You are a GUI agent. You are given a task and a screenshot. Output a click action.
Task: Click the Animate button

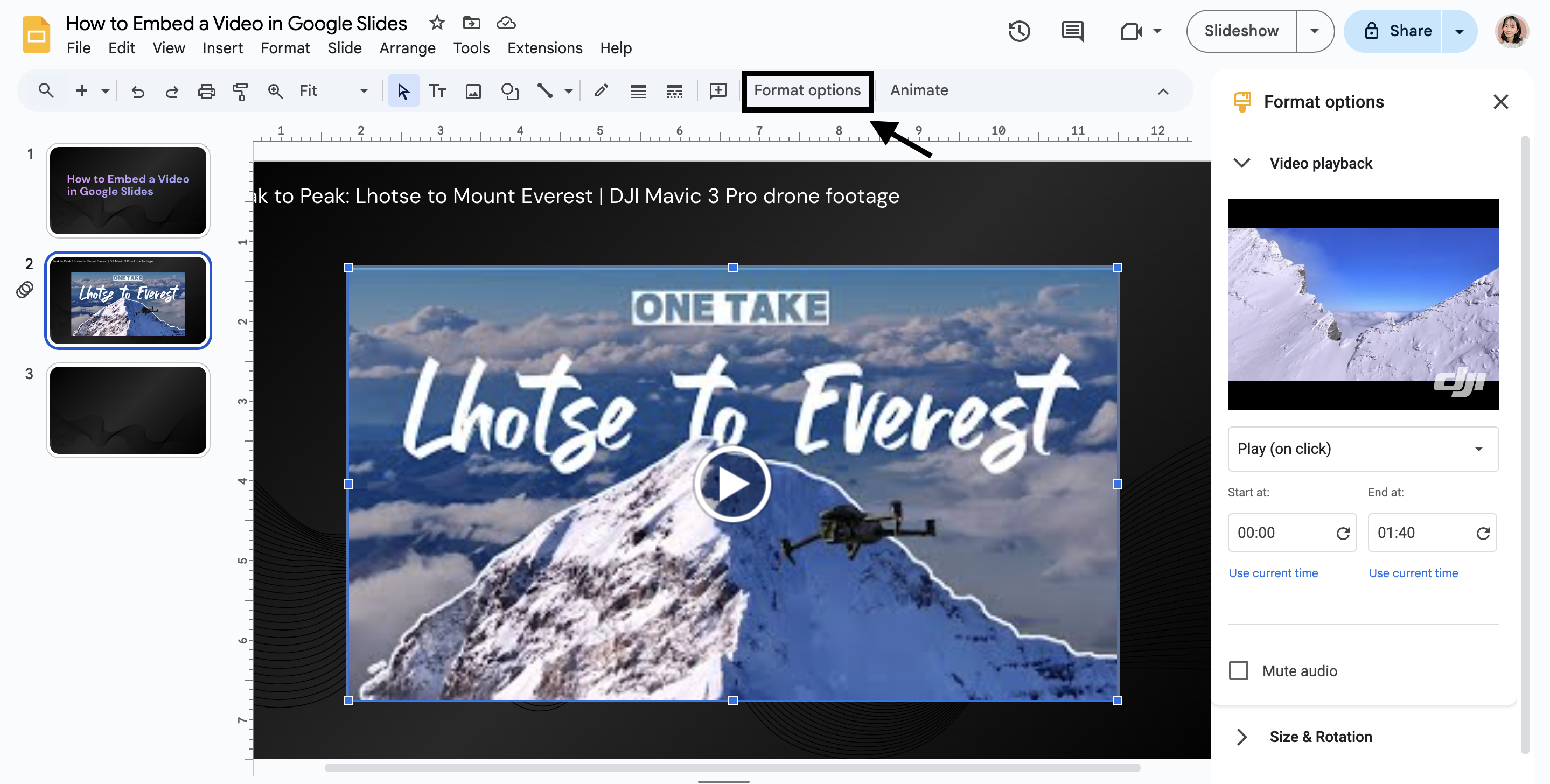tap(919, 91)
